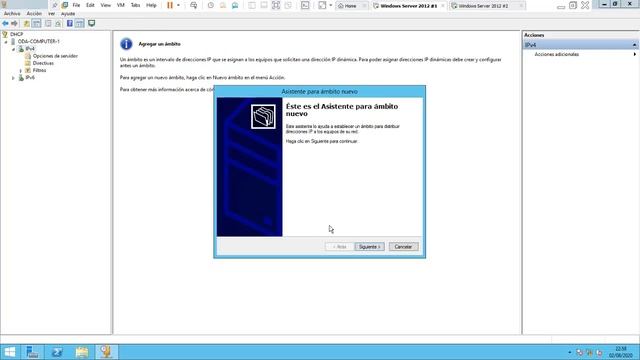Click the Help book icon in DHCP toolbar
The width and height of the screenshot is (640, 360).
click(x=70, y=24)
